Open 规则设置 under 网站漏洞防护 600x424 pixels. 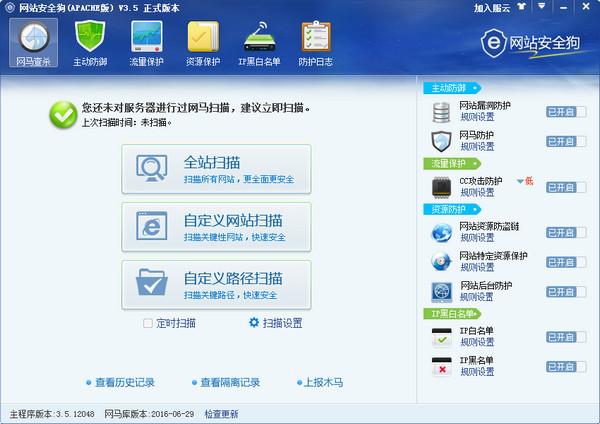pyautogui.click(x=477, y=117)
